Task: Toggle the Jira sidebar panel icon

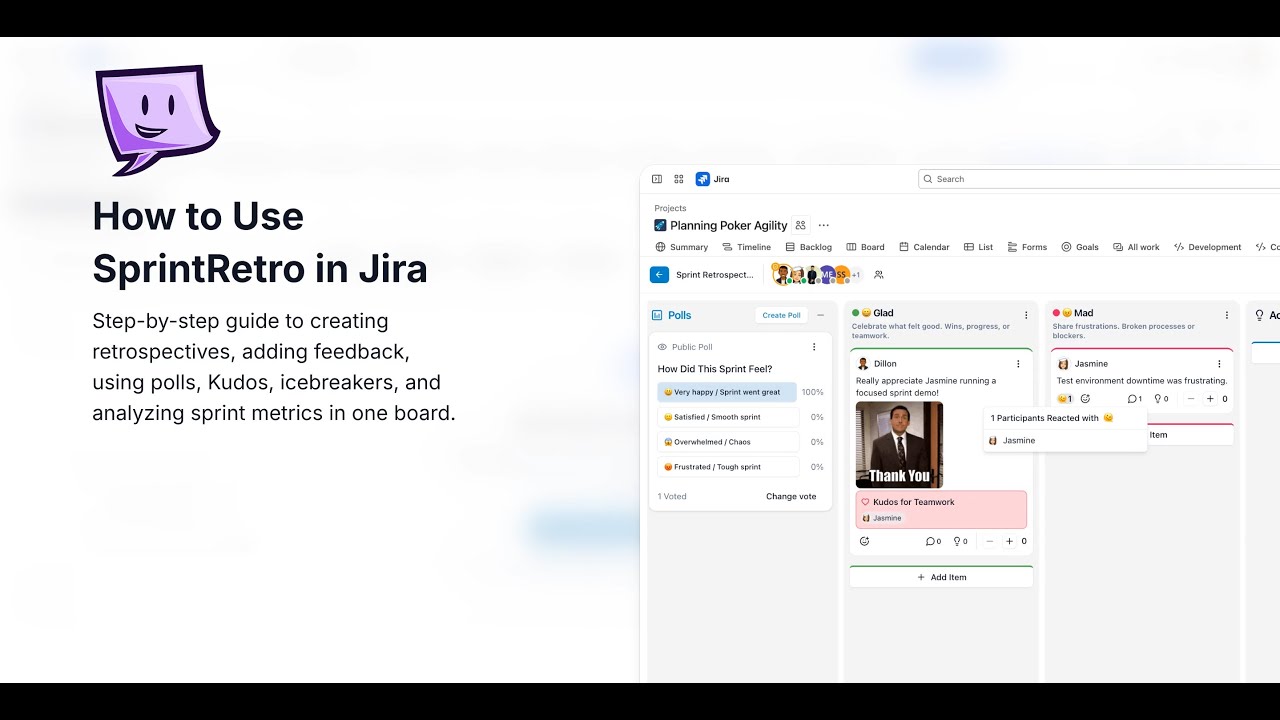Action: tap(657, 179)
